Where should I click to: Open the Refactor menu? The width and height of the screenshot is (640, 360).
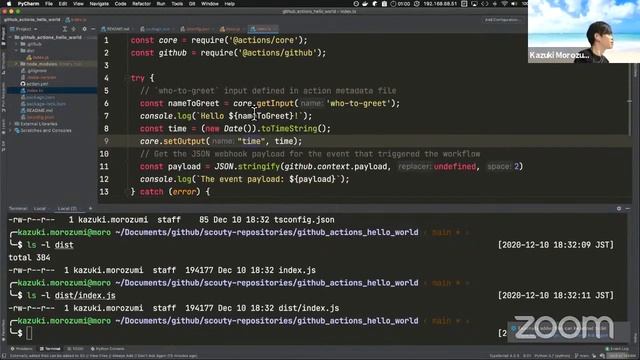[141, 4]
